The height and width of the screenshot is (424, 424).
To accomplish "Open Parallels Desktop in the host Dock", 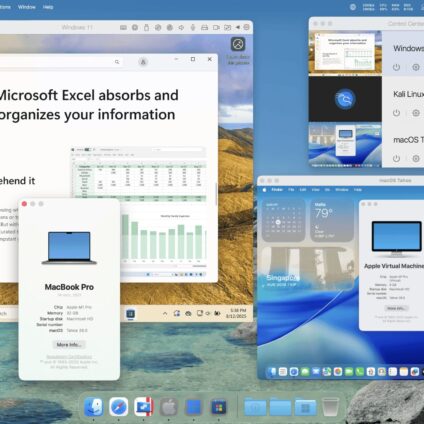I will (x=144, y=407).
